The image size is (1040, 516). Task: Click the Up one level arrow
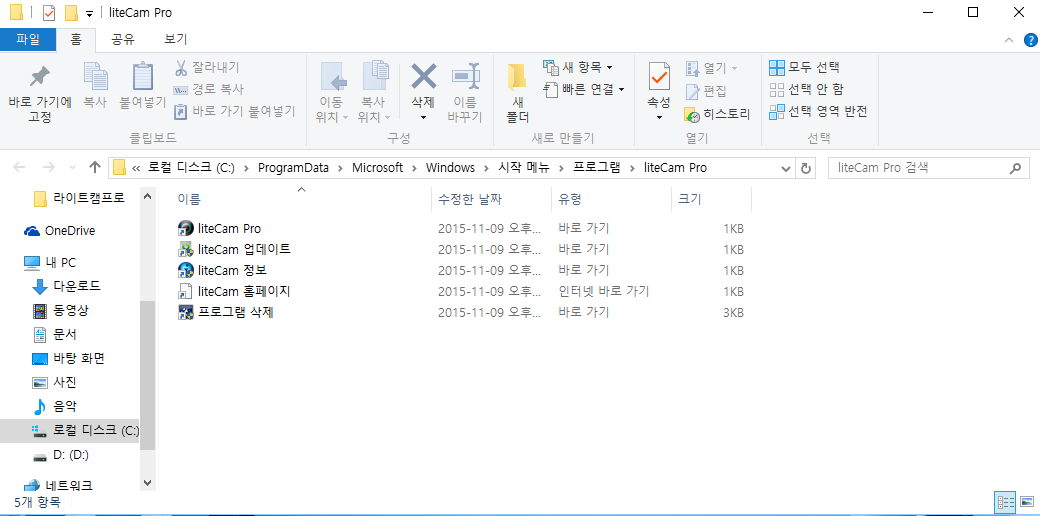(95, 168)
